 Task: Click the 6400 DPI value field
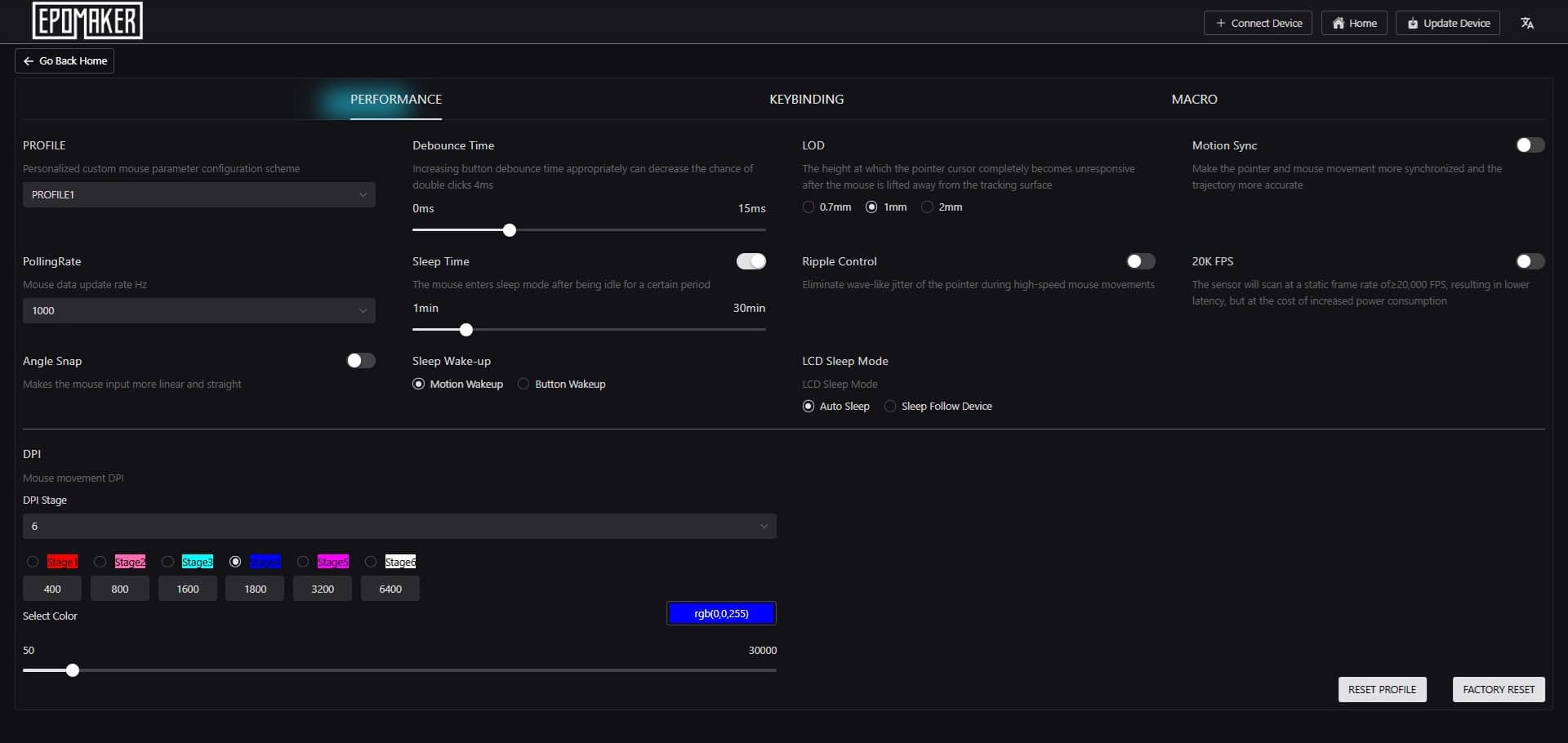click(x=390, y=589)
